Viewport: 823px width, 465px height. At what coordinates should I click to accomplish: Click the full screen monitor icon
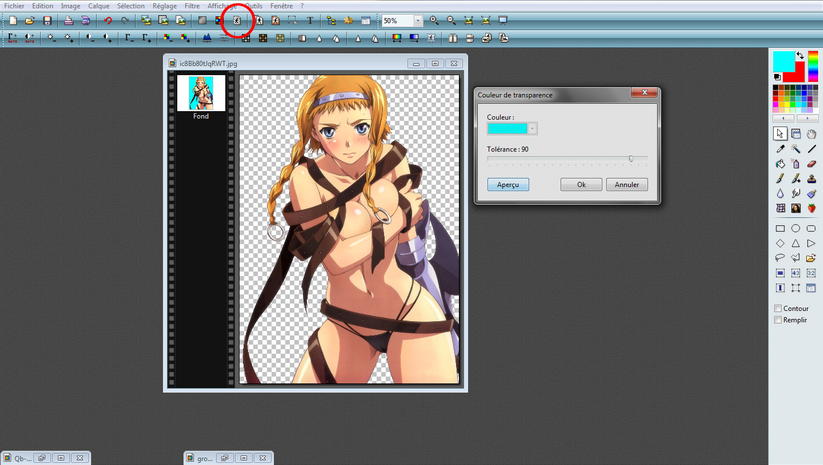(x=503, y=20)
